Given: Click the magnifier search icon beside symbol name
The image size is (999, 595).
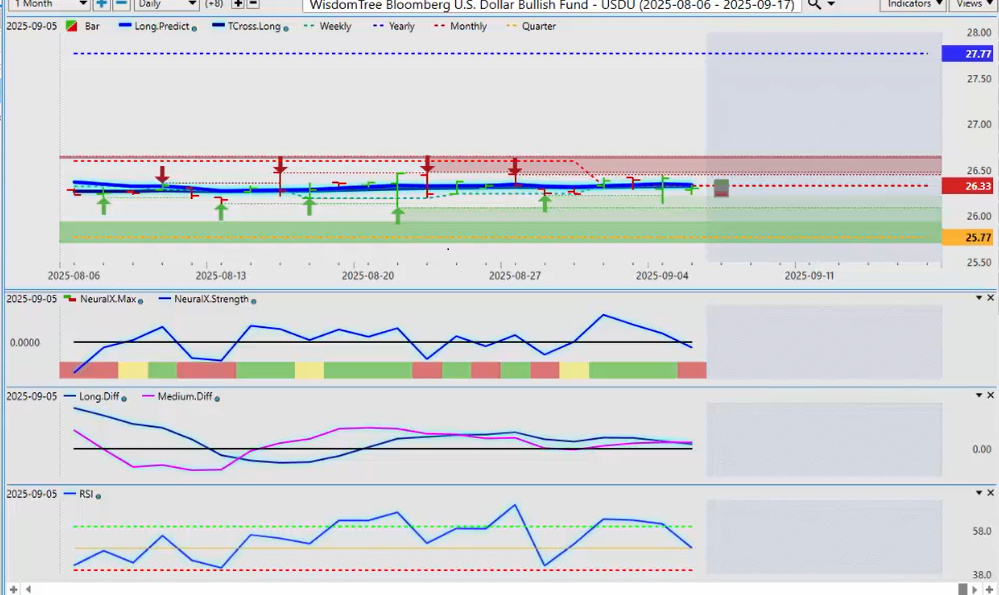Looking at the screenshot, I should 816,4.
